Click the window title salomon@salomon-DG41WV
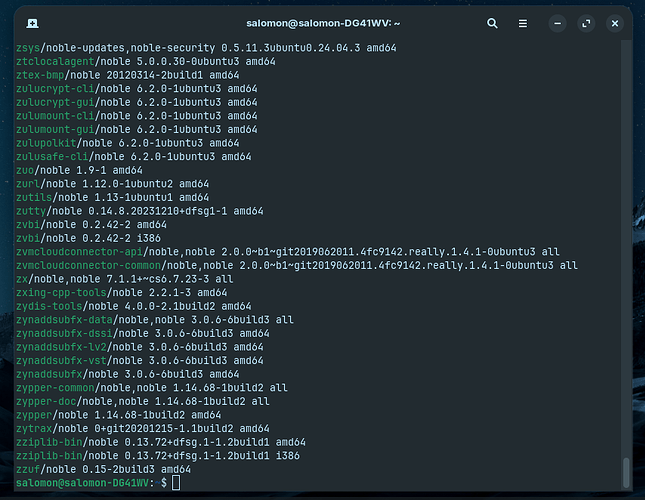 point(321,23)
